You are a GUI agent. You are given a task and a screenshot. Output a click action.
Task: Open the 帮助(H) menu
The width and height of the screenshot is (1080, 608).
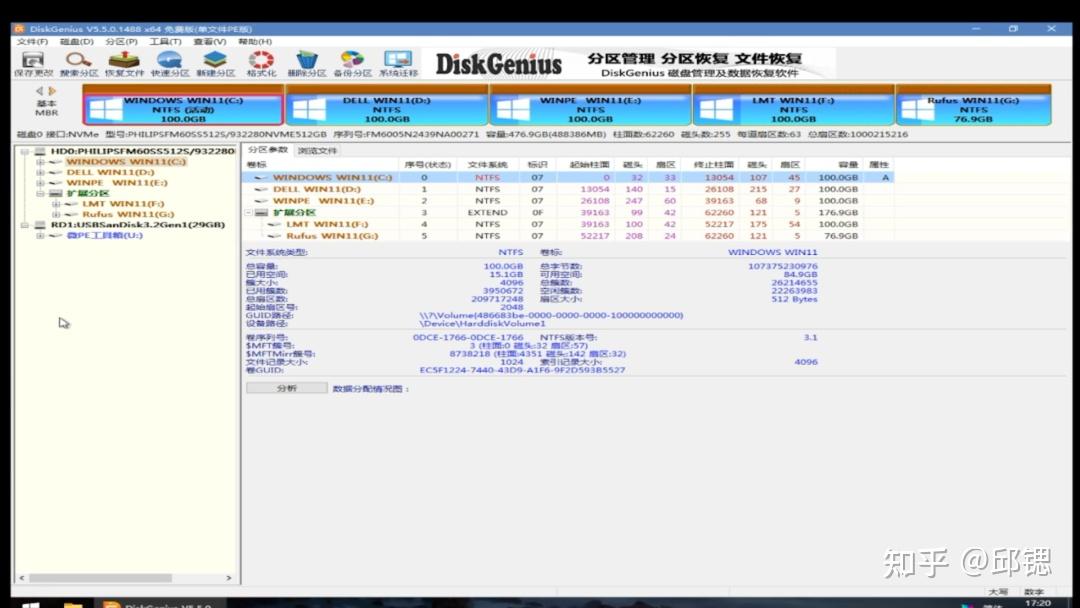point(255,41)
